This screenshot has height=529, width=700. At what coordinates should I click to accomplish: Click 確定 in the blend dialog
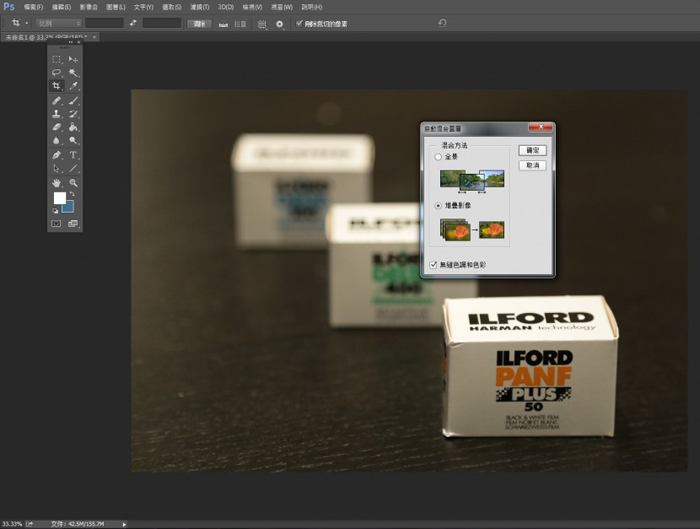point(533,150)
